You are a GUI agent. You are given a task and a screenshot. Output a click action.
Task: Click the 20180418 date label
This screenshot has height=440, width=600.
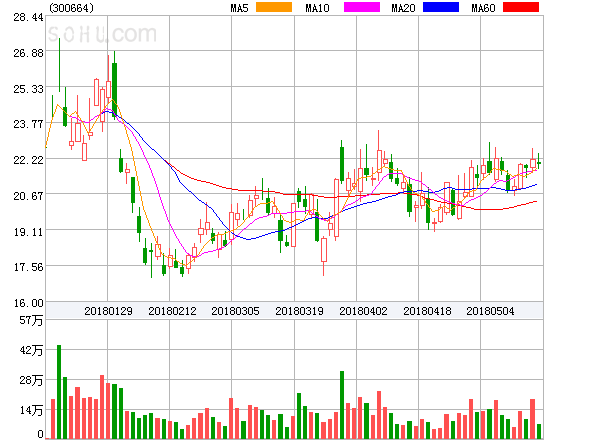click(427, 311)
